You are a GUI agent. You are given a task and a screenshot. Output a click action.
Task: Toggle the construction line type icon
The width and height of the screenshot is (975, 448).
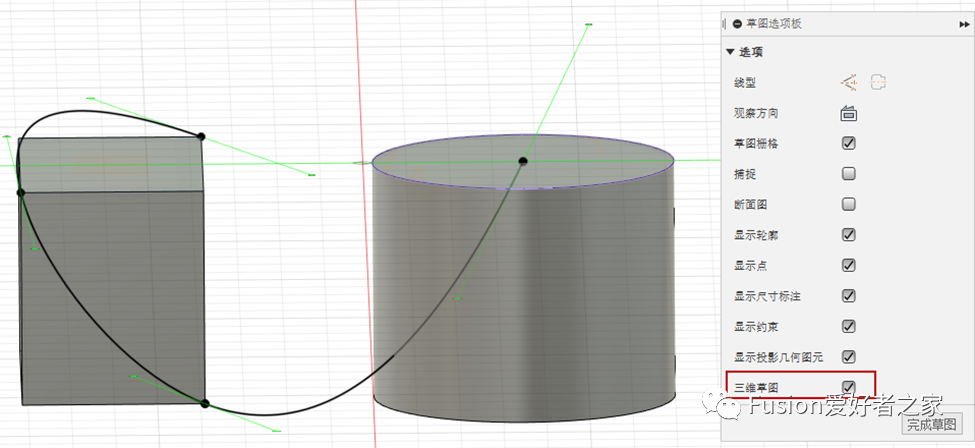[x=849, y=82]
